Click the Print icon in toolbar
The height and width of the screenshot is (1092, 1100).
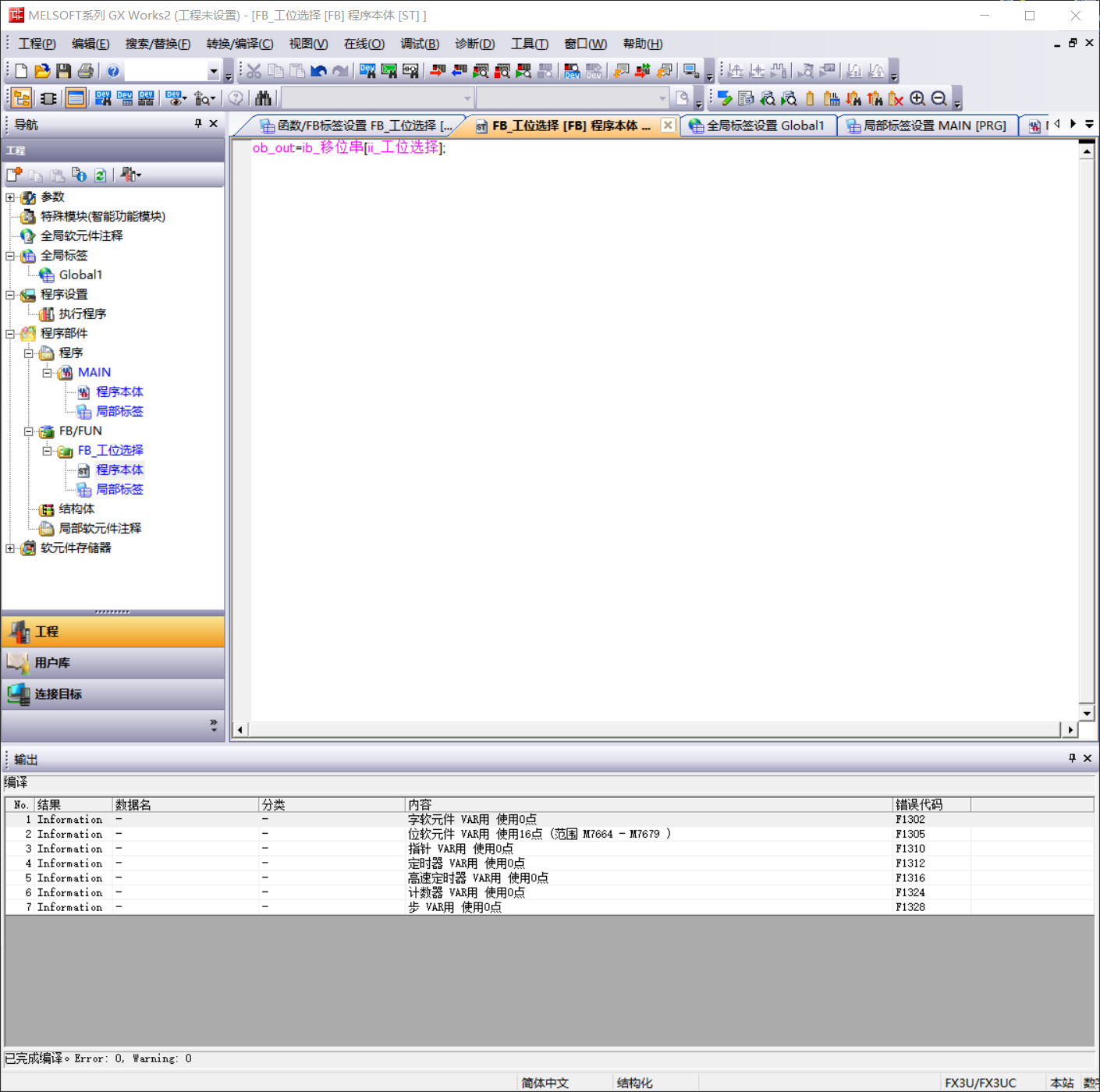[x=86, y=71]
